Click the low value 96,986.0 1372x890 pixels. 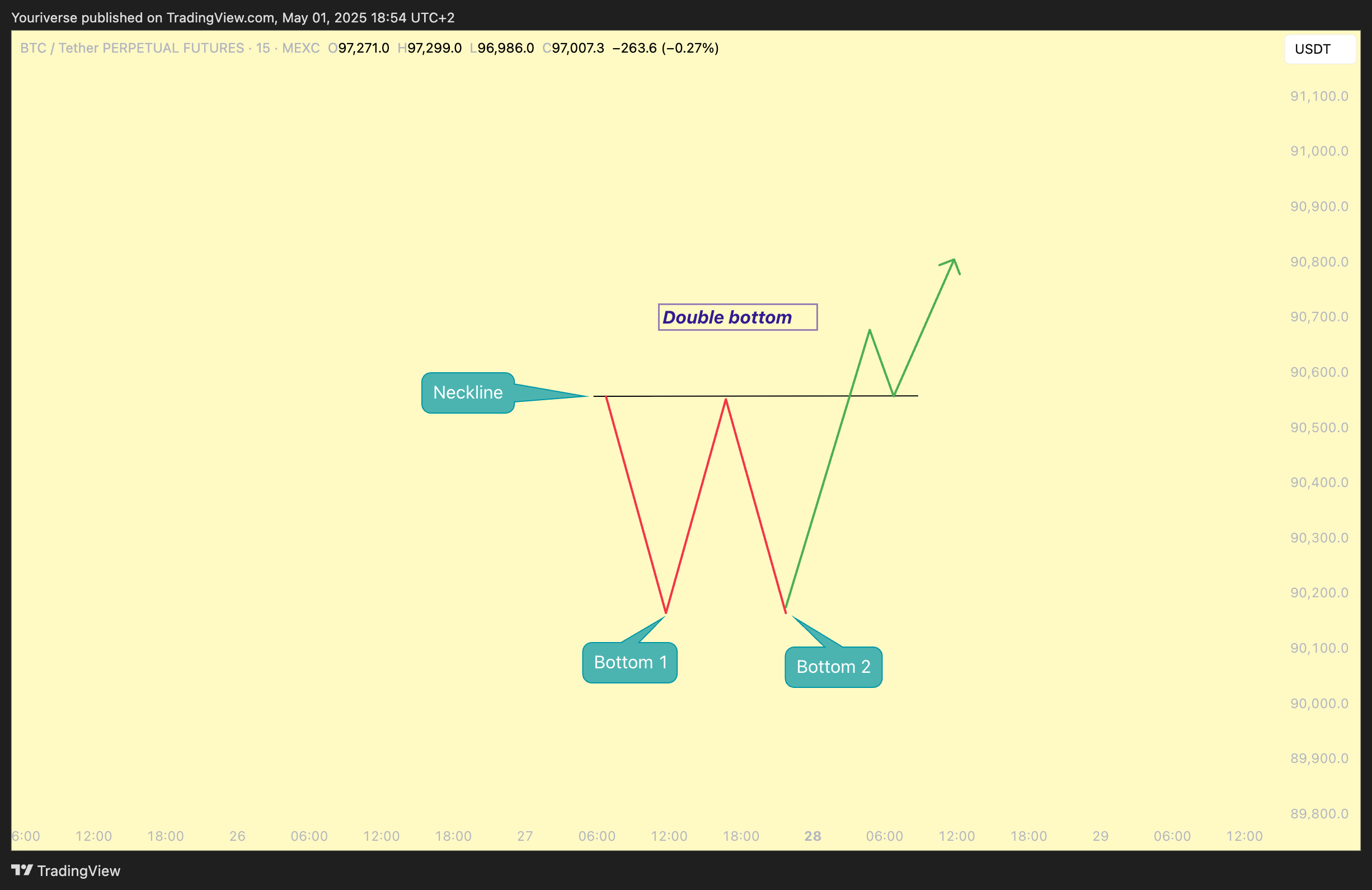(x=506, y=48)
